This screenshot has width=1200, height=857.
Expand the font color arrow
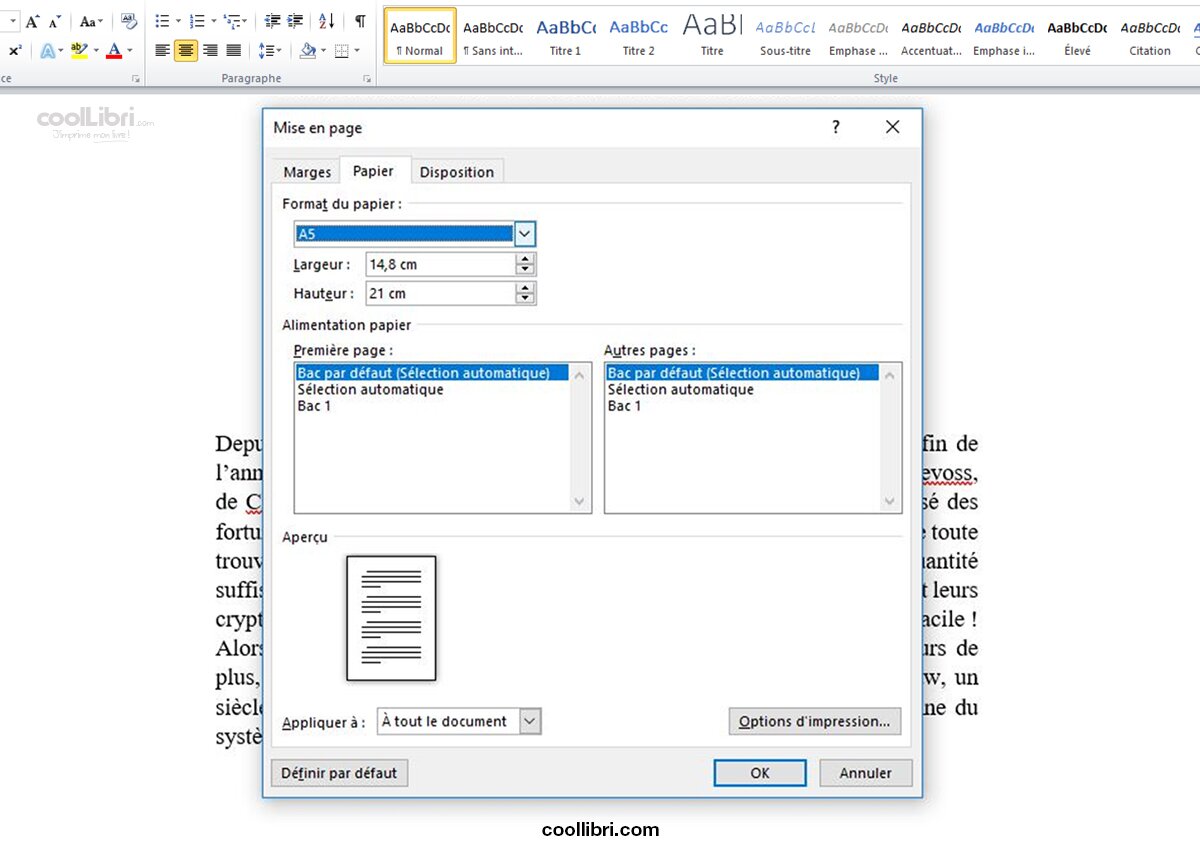[x=129, y=50]
